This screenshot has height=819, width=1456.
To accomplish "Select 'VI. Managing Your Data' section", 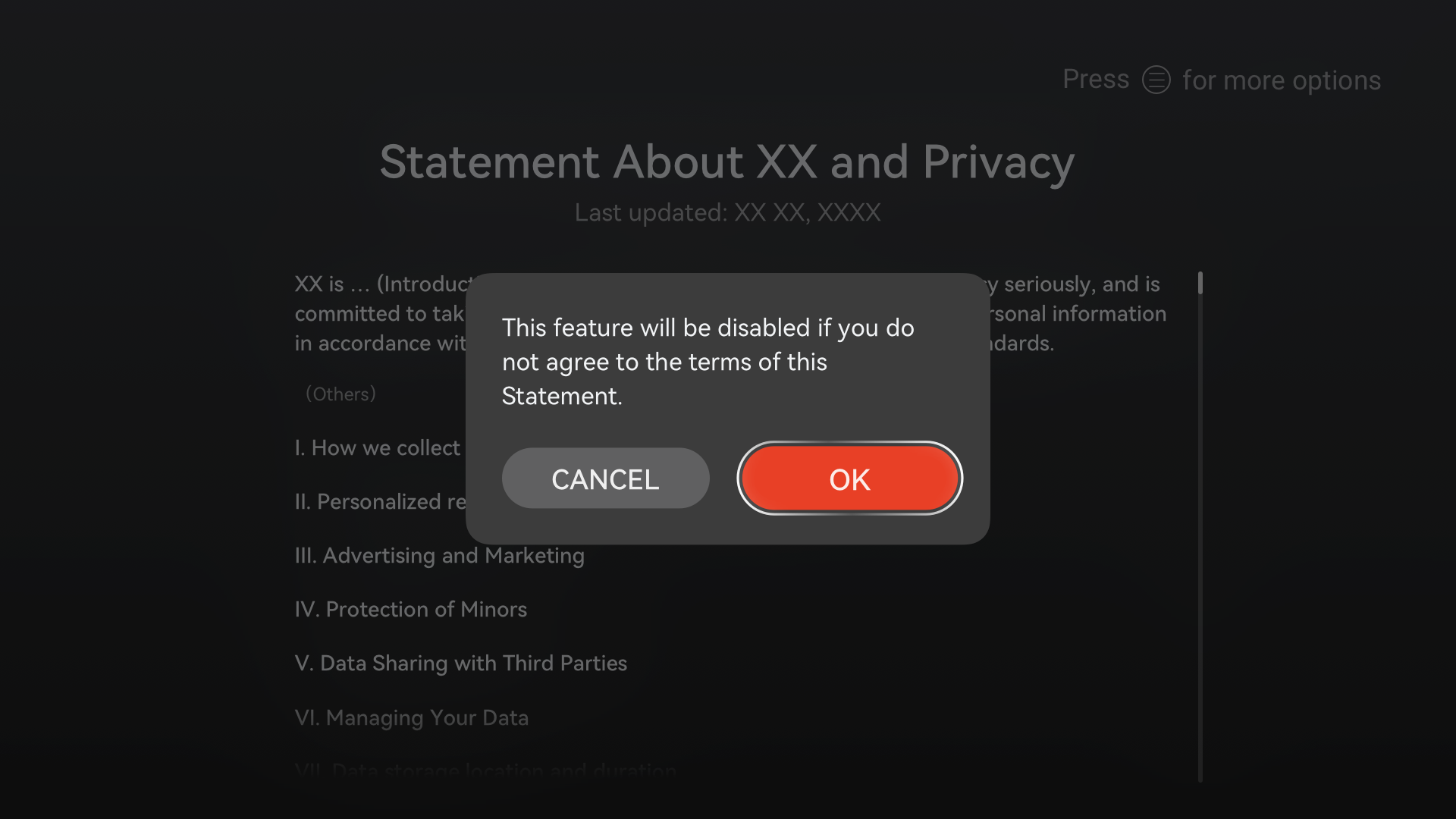I will pos(411,717).
